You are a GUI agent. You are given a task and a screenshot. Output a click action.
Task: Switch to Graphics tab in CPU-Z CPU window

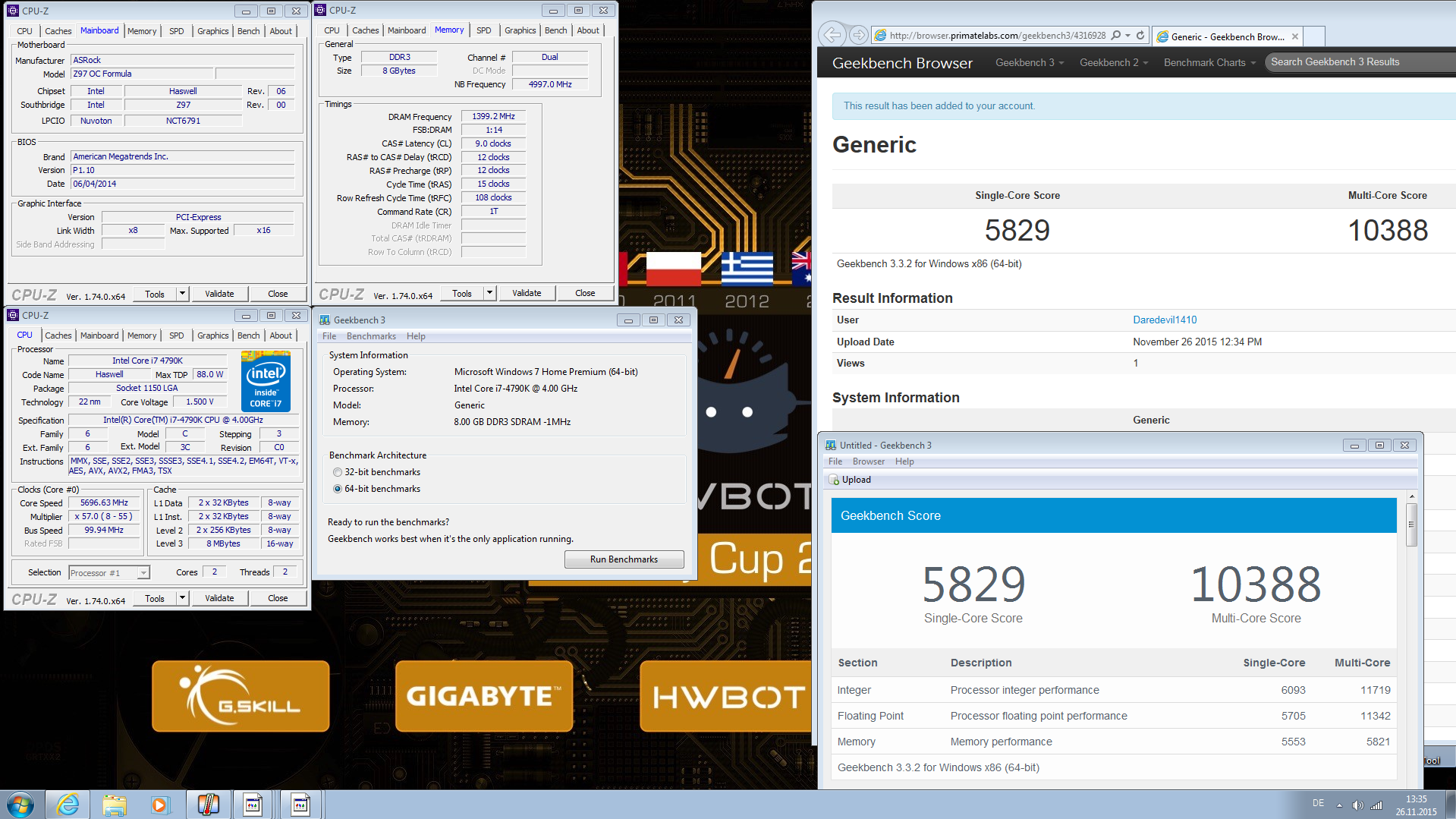pyautogui.click(x=212, y=335)
